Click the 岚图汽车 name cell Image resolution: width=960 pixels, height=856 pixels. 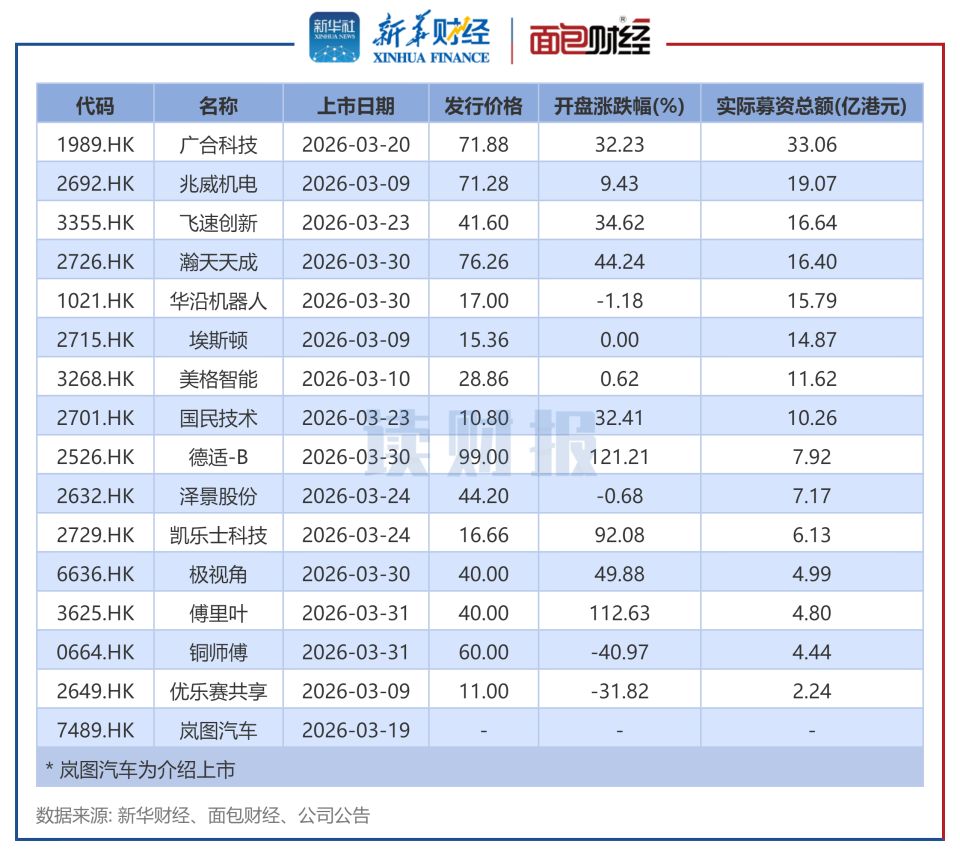[218, 730]
